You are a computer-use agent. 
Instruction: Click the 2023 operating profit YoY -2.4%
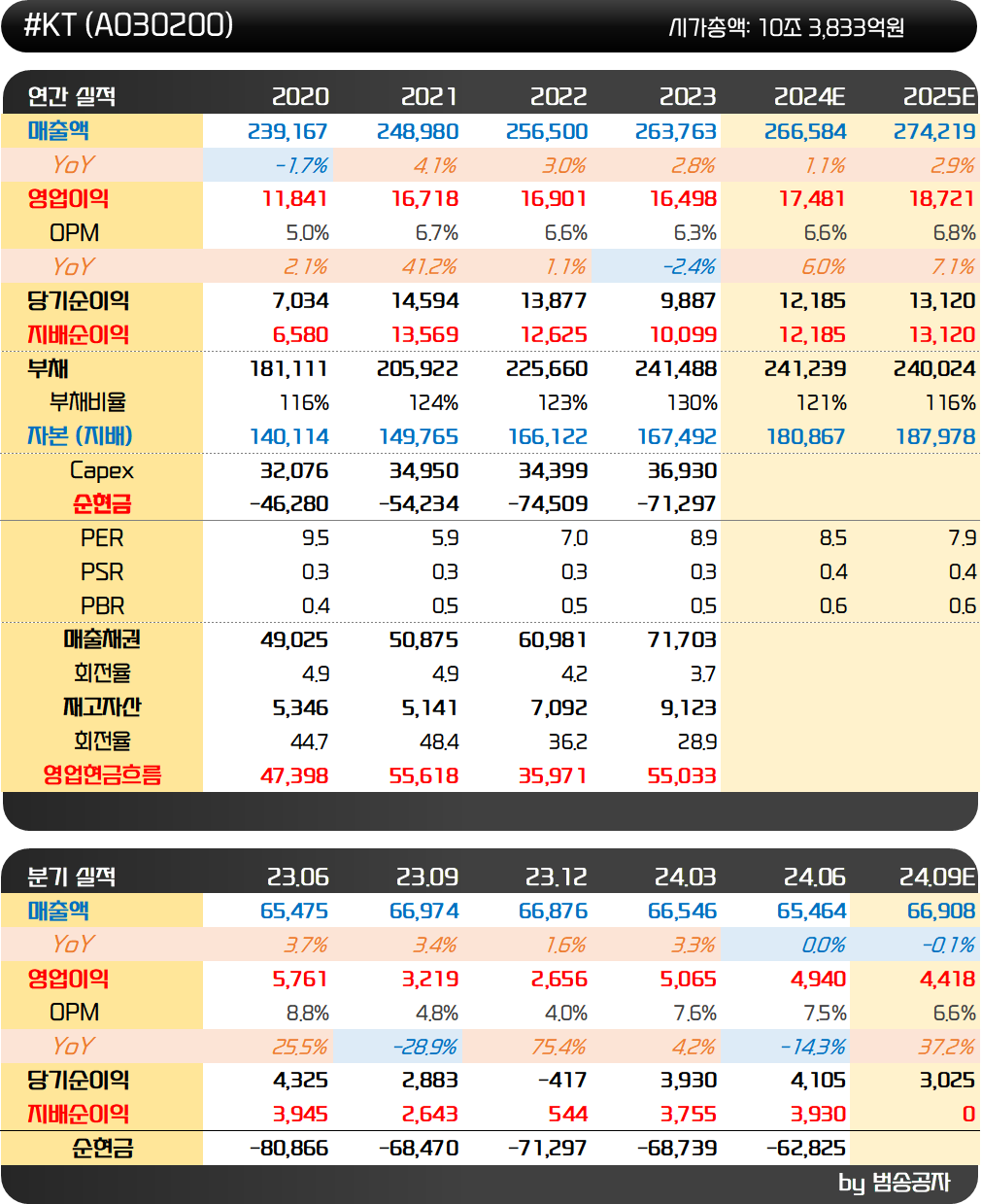(690, 267)
